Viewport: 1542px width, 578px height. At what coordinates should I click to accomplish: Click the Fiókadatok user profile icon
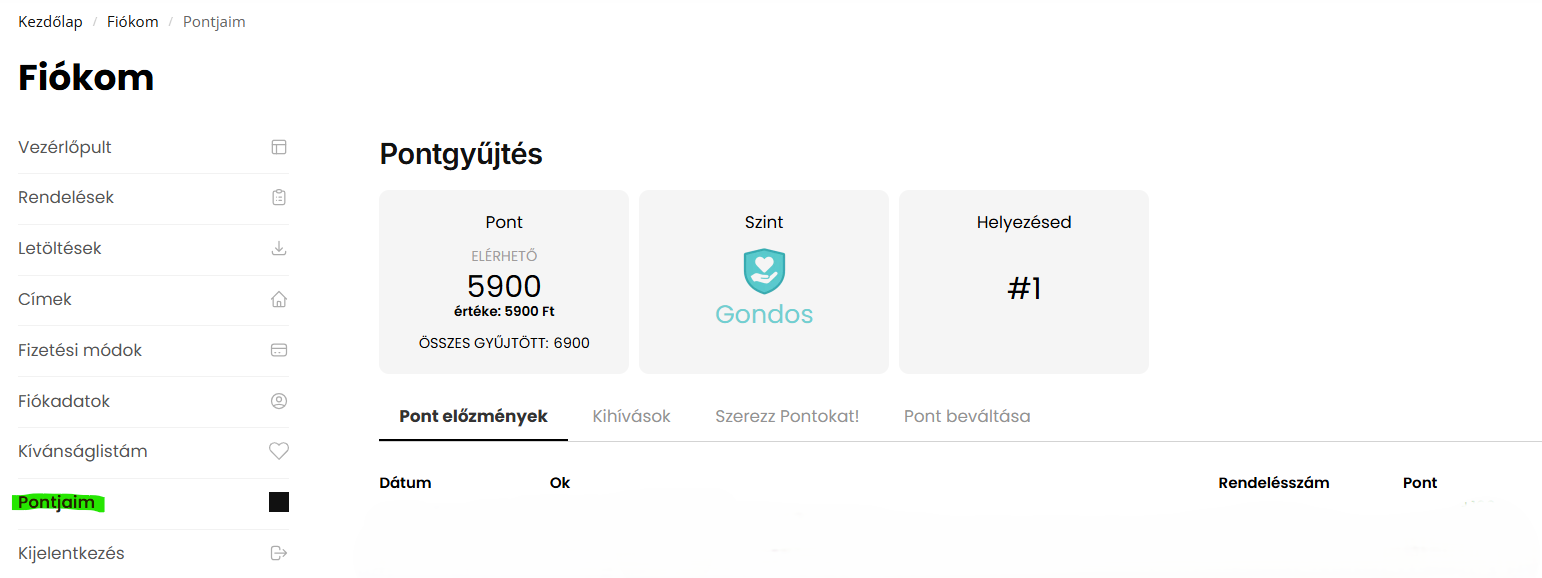[279, 401]
